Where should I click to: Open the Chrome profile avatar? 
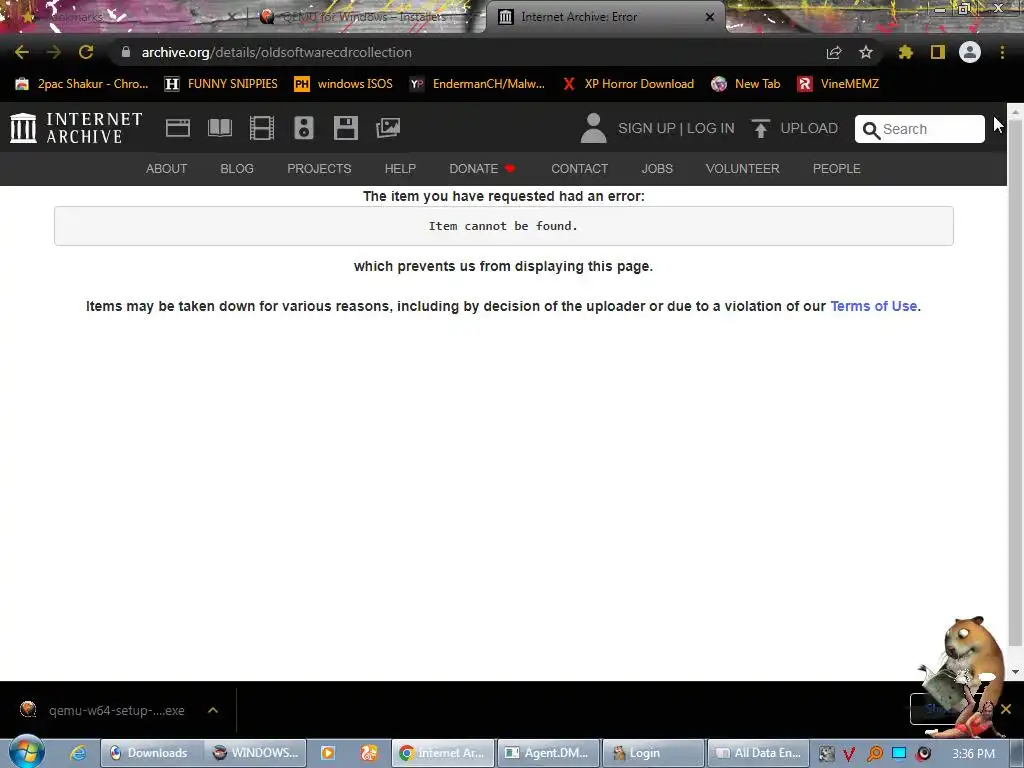[x=970, y=52]
